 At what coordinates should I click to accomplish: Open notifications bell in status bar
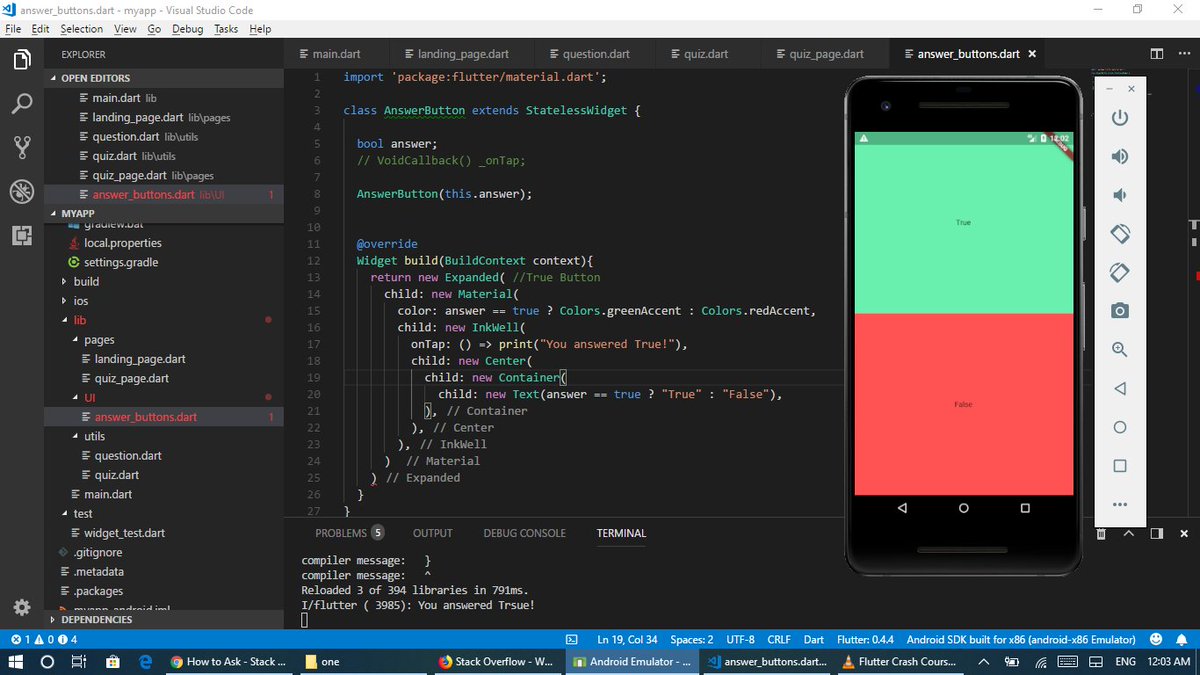[1181, 639]
